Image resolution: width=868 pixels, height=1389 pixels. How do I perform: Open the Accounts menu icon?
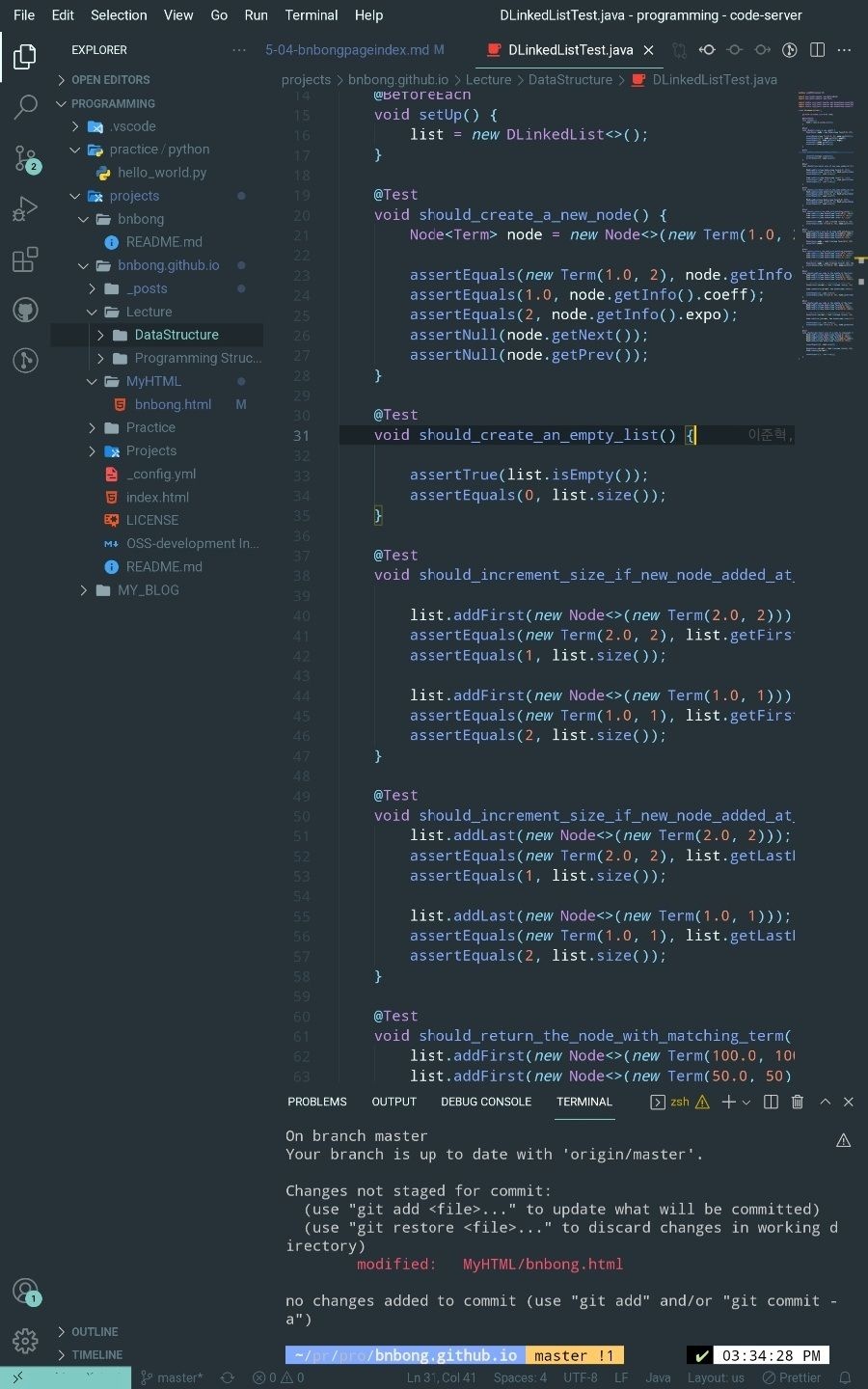(x=25, y=1291)
